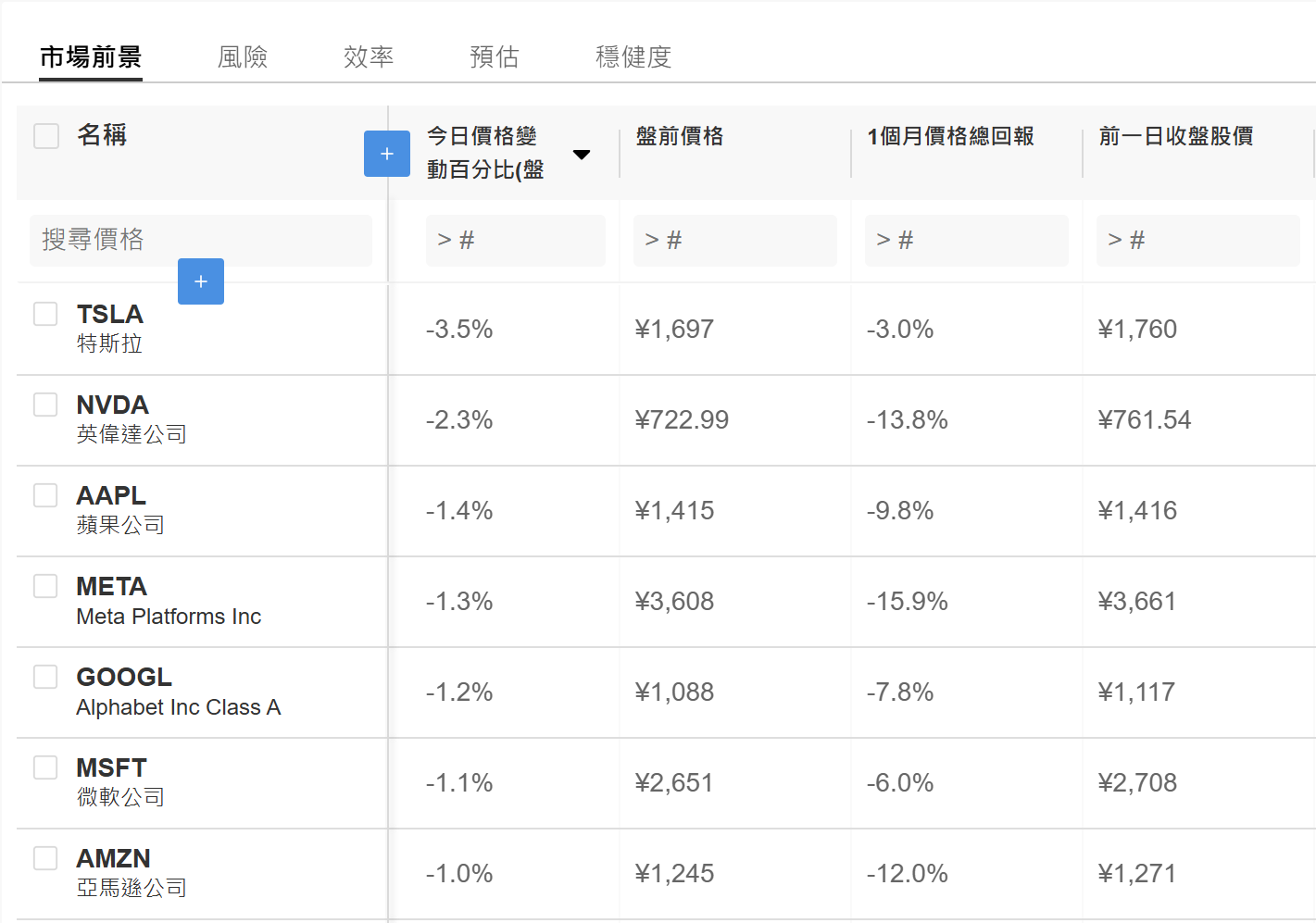Screen dimensions: 1316x923
Task: Check the MSFT row checkbox
Action: tap(45, 767)
